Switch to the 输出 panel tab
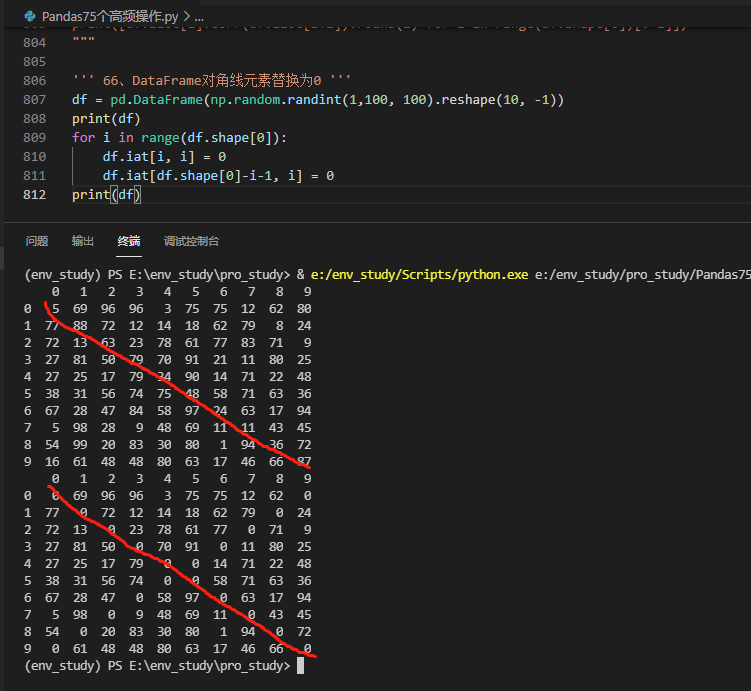Viewport: 751px width, 691px height. [x=82, y=241]
